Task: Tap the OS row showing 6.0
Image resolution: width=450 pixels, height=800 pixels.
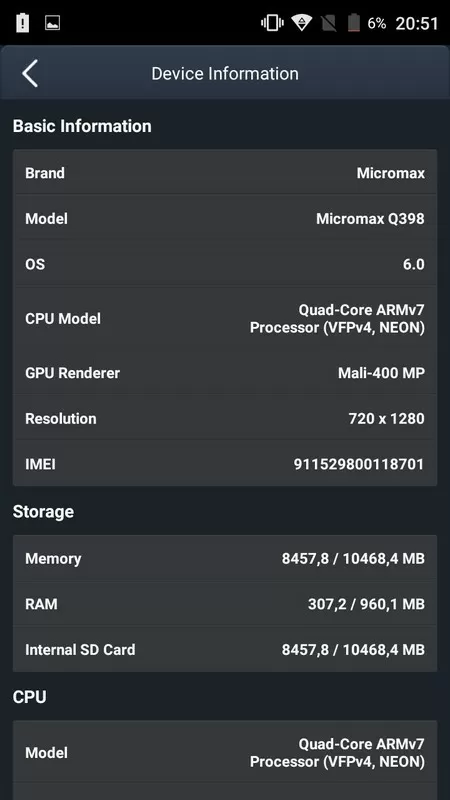Action: tap(225, 264)
